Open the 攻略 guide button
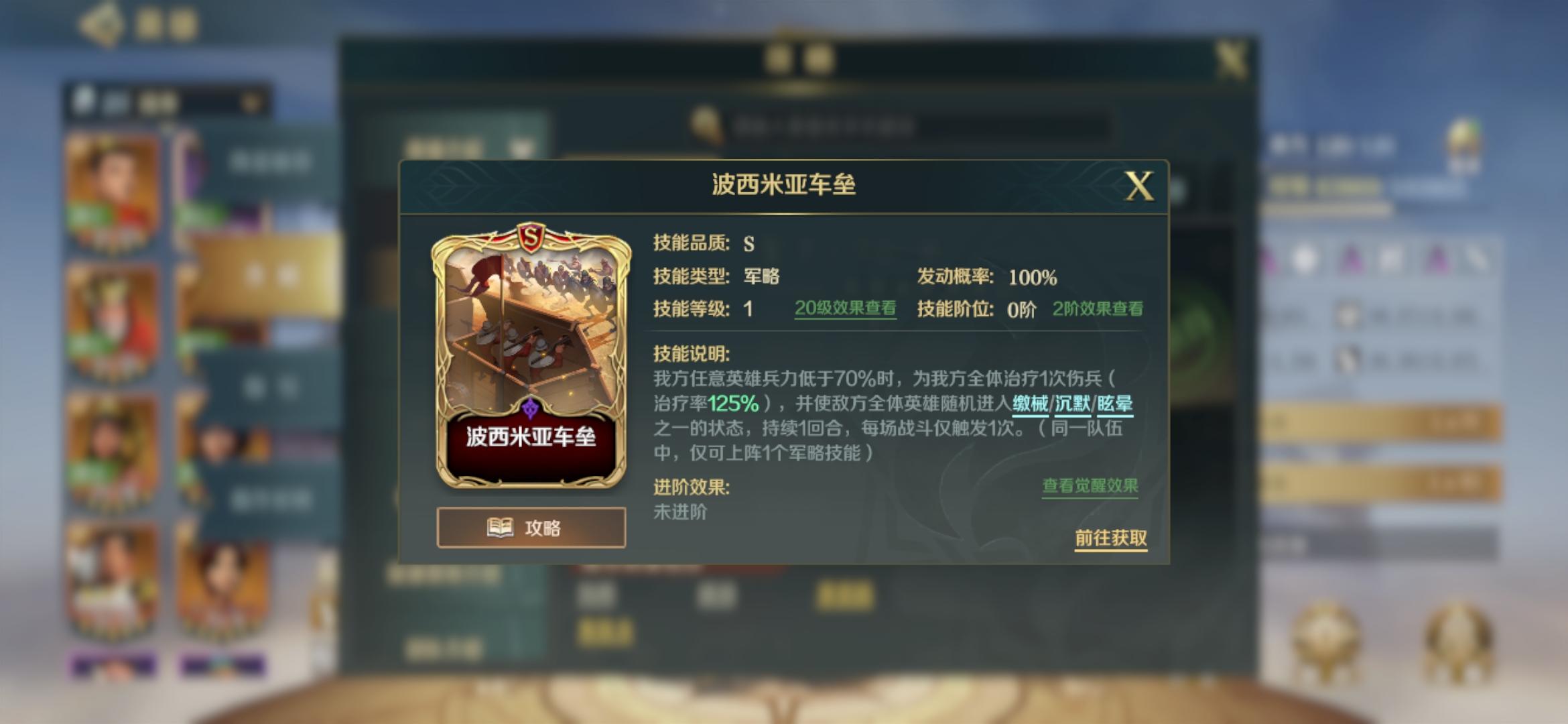 coord(531,528)
